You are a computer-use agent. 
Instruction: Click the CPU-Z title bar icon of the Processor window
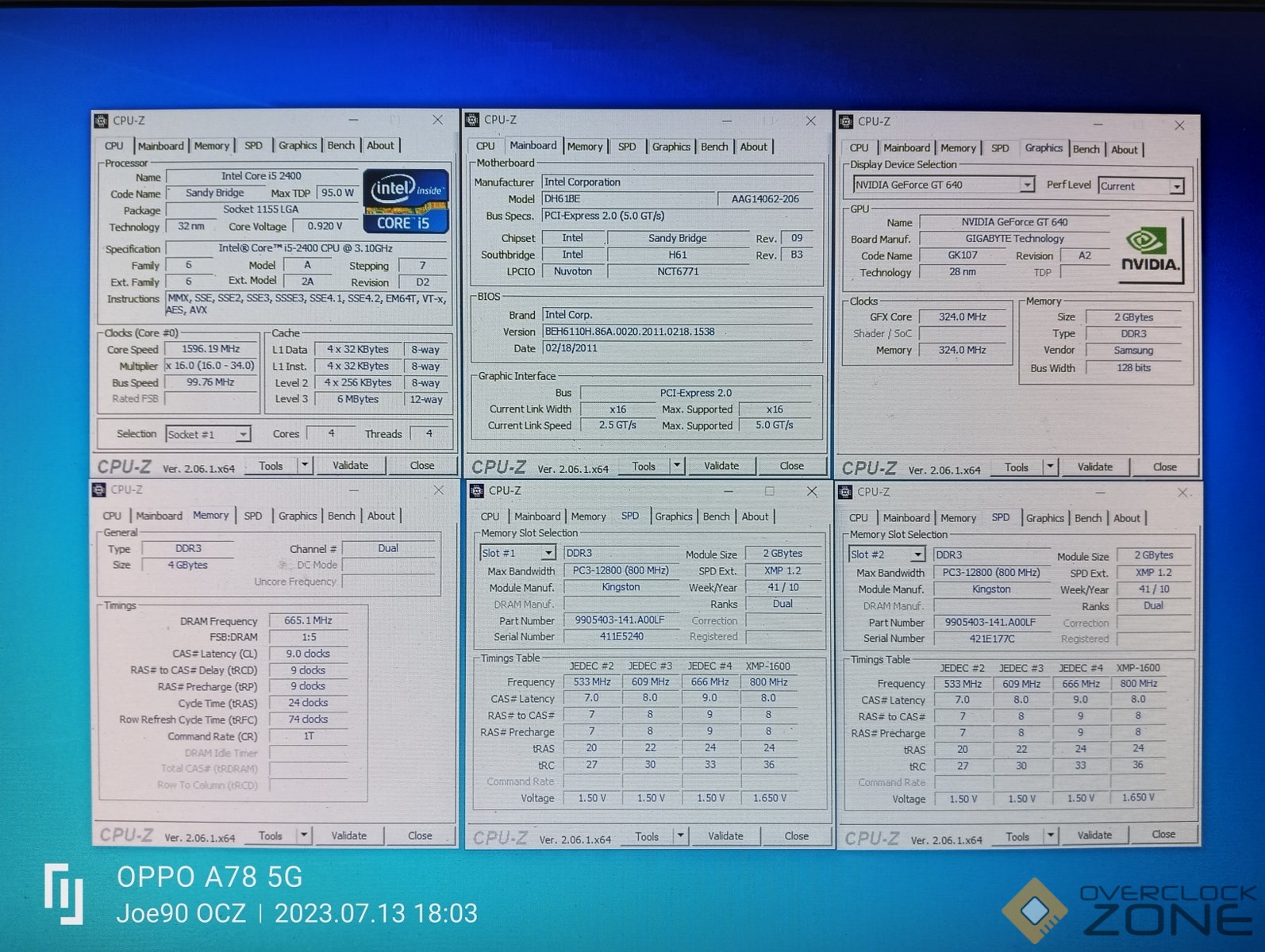pyautogui.click(x=101, y=121)
